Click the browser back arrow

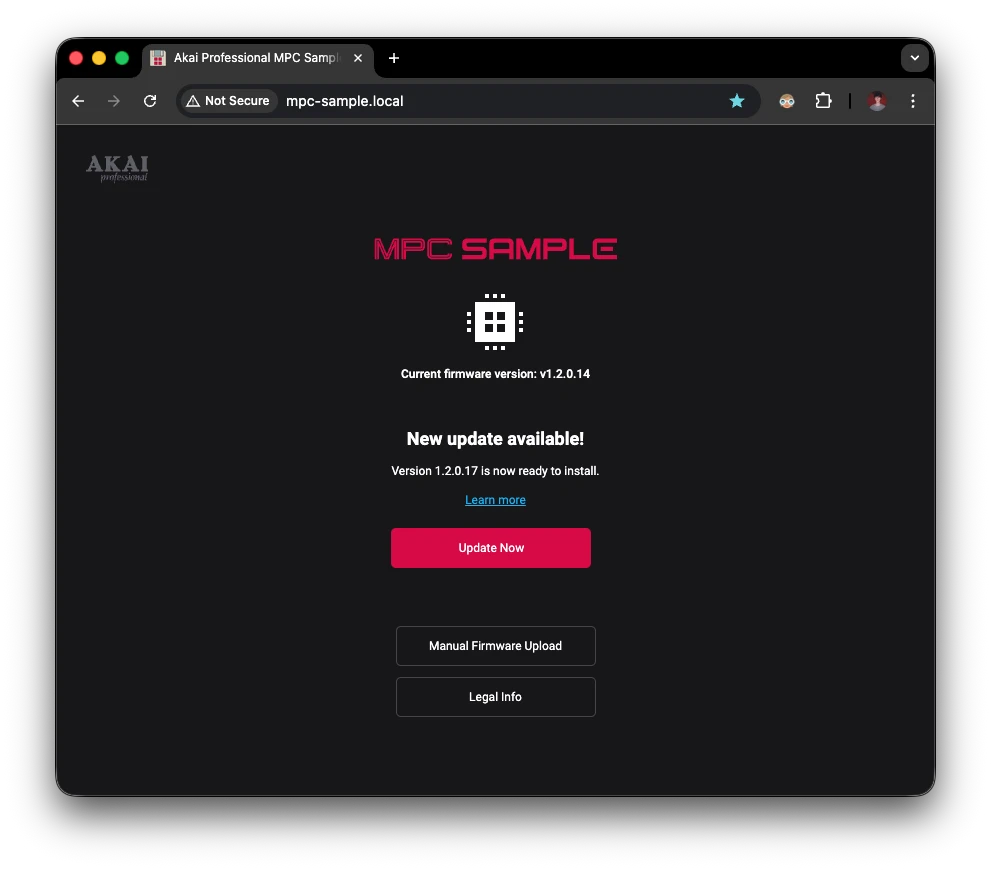click(78, 101)
